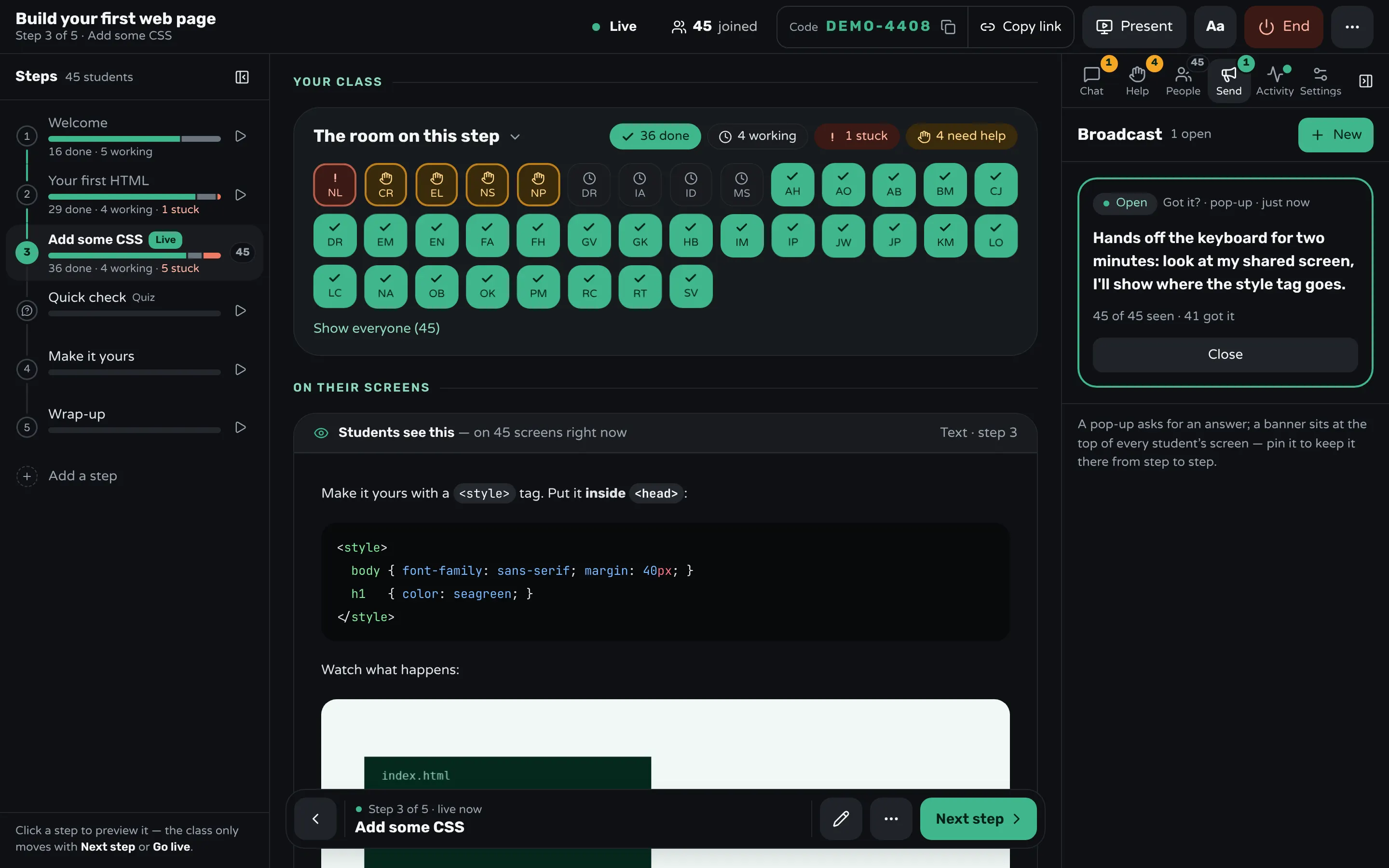Screen dimensions: 1389x868
Task: Filter room by 4 need help
Action: point(961,136)
